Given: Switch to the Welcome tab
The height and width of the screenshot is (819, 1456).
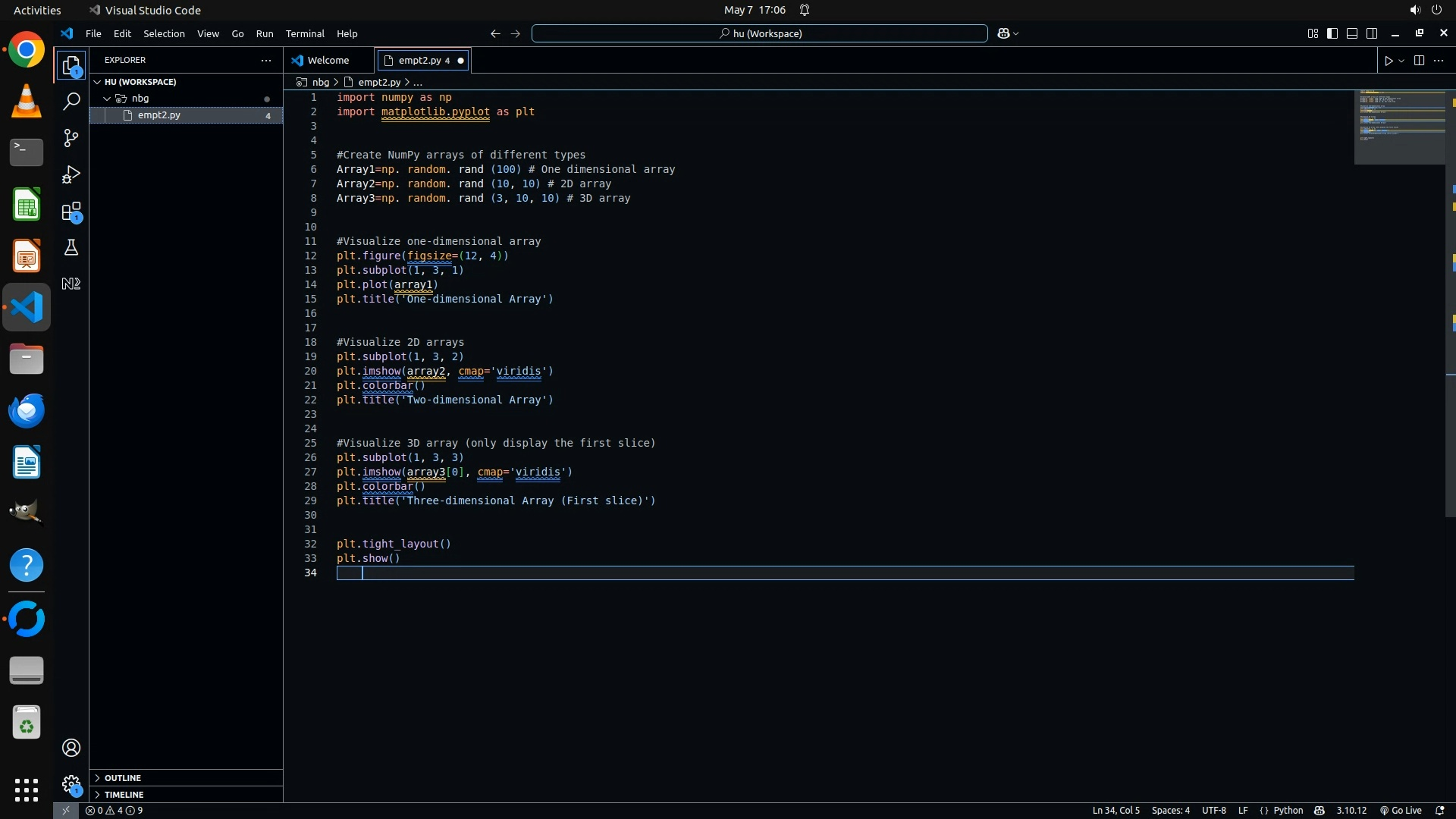Looking at the screenshot, I should click(328, 61).
